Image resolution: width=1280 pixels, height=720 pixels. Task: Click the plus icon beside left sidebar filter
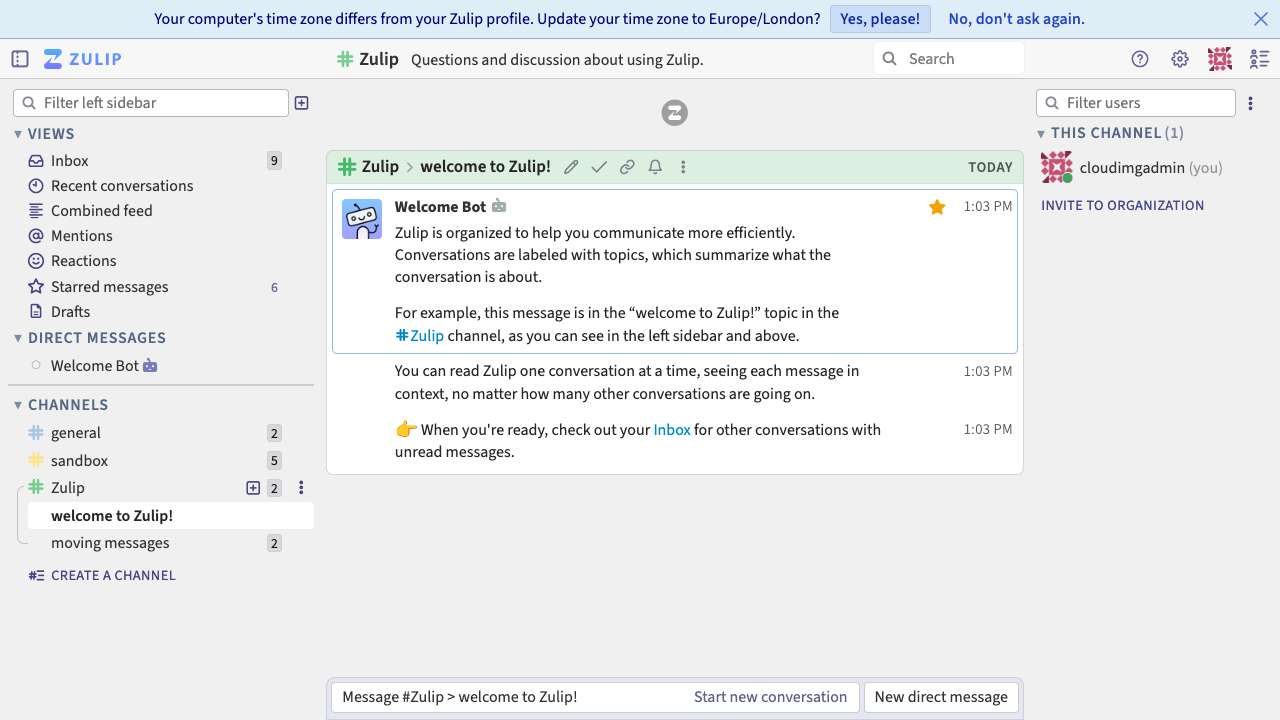(x=302, y=103)
